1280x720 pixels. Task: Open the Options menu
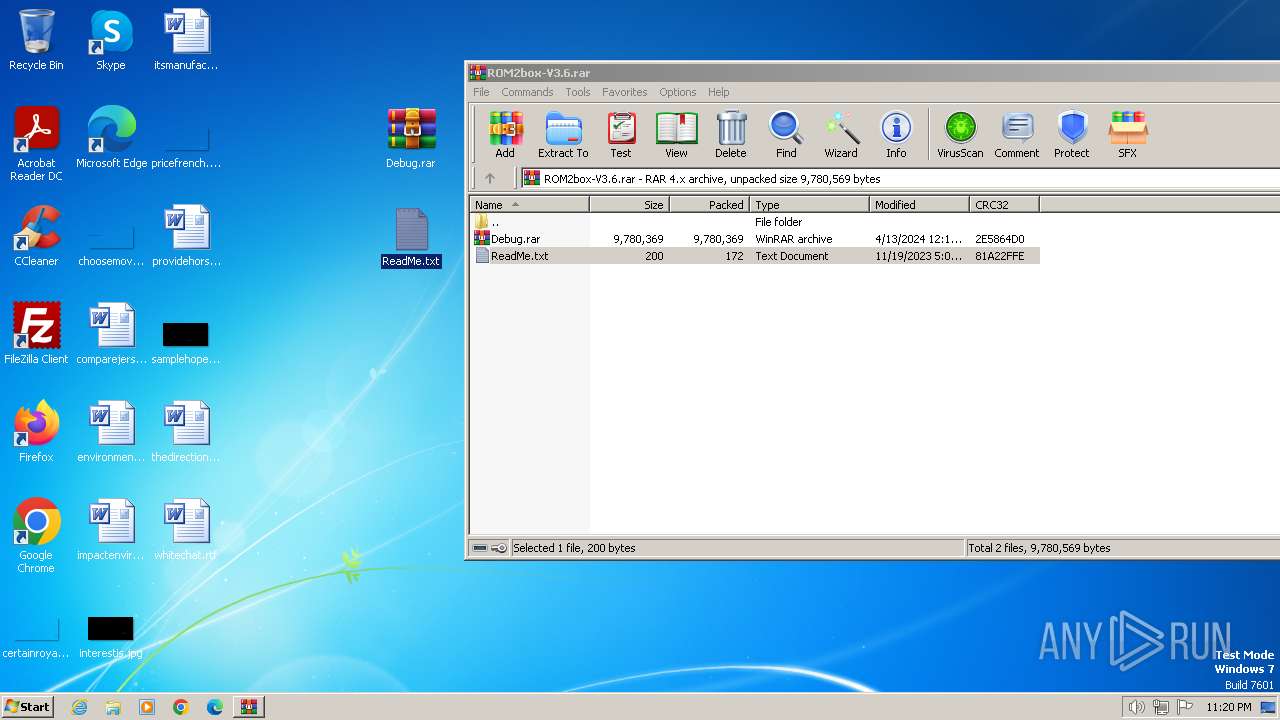pyautogui.click(x=677, y=92)
